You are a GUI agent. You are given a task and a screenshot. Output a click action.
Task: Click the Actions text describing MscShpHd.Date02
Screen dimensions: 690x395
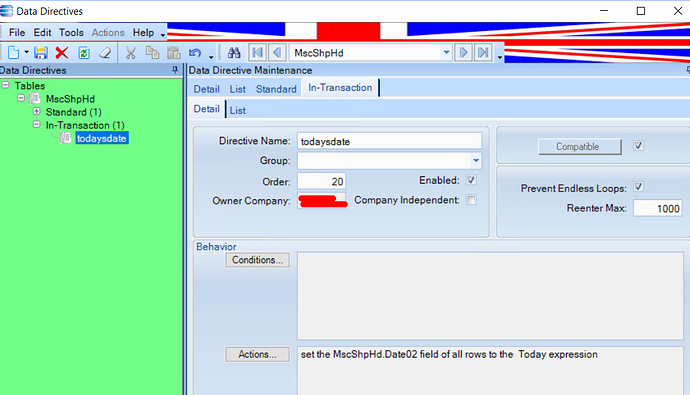pos(449,355)
